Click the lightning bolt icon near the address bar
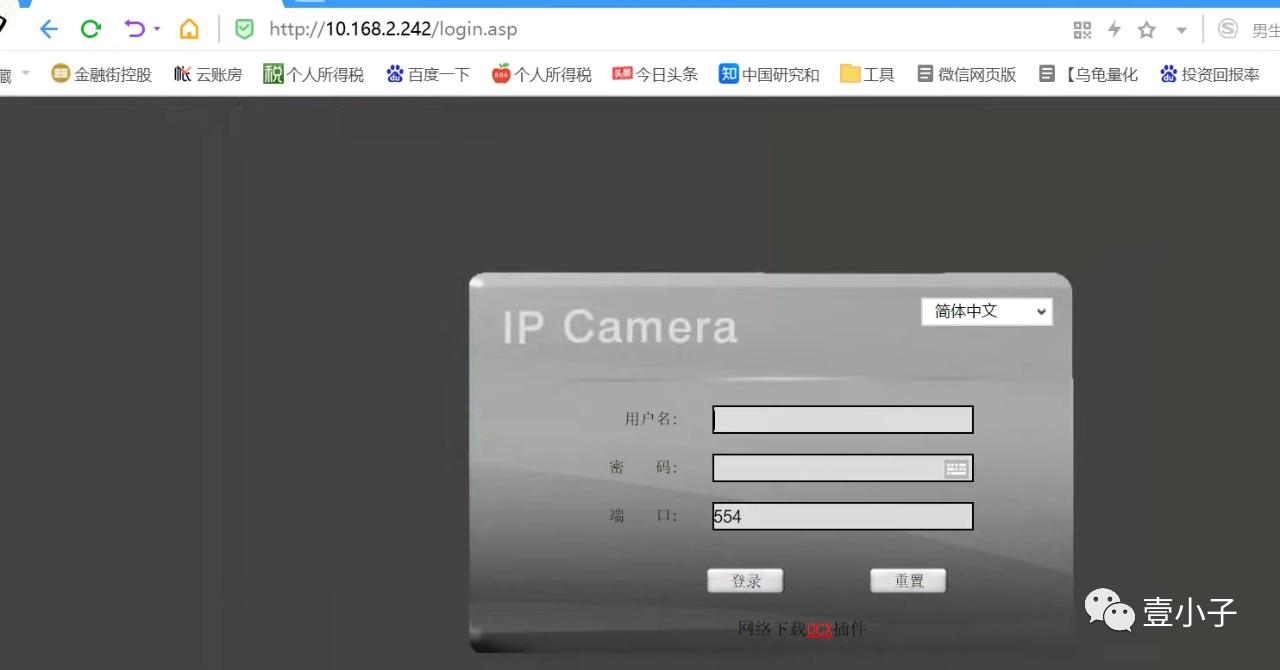1280x670 pixels. tap(1114, 29)
